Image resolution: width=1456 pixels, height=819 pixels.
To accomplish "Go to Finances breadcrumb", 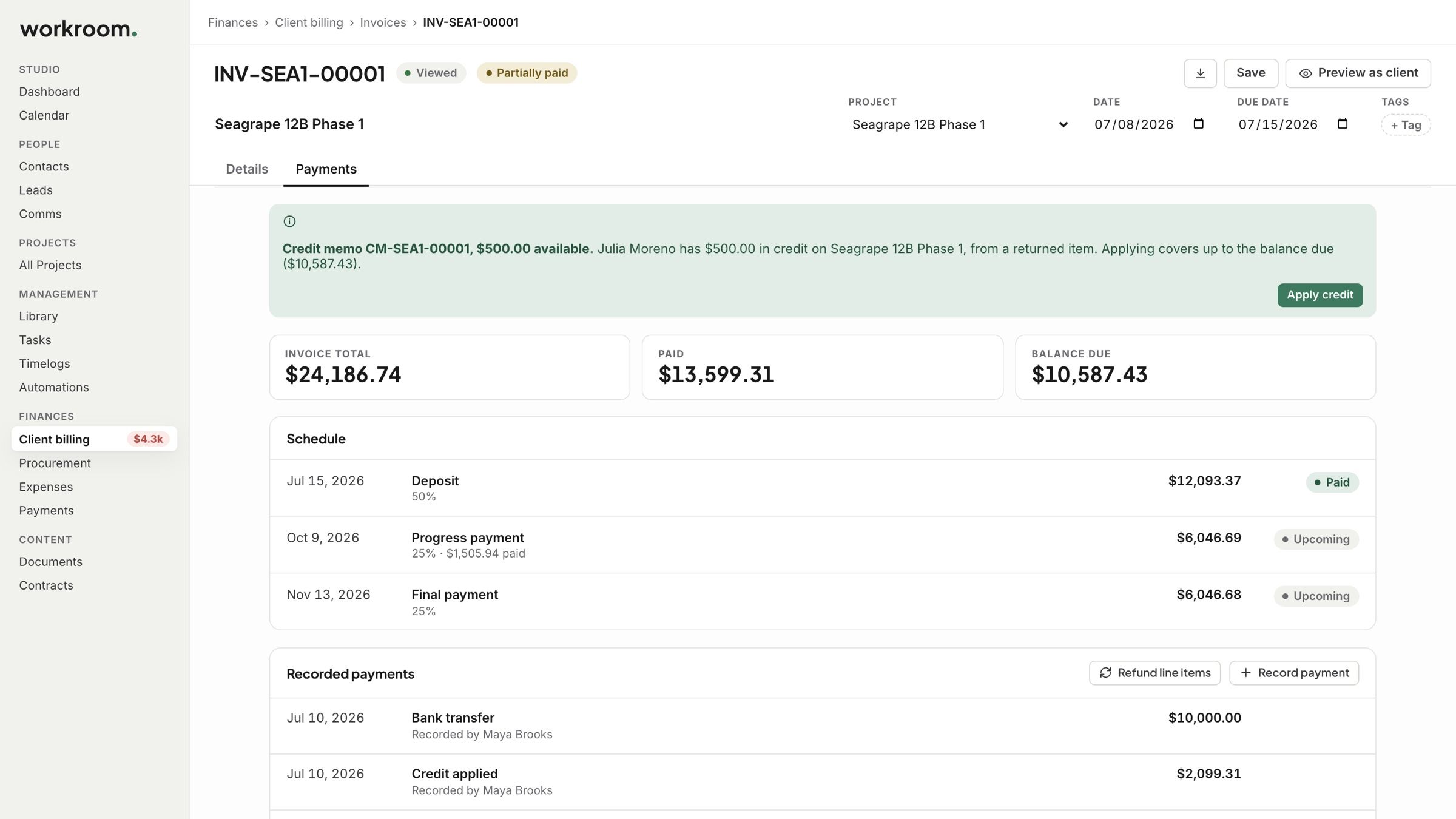I will click(x=233, y=22).
